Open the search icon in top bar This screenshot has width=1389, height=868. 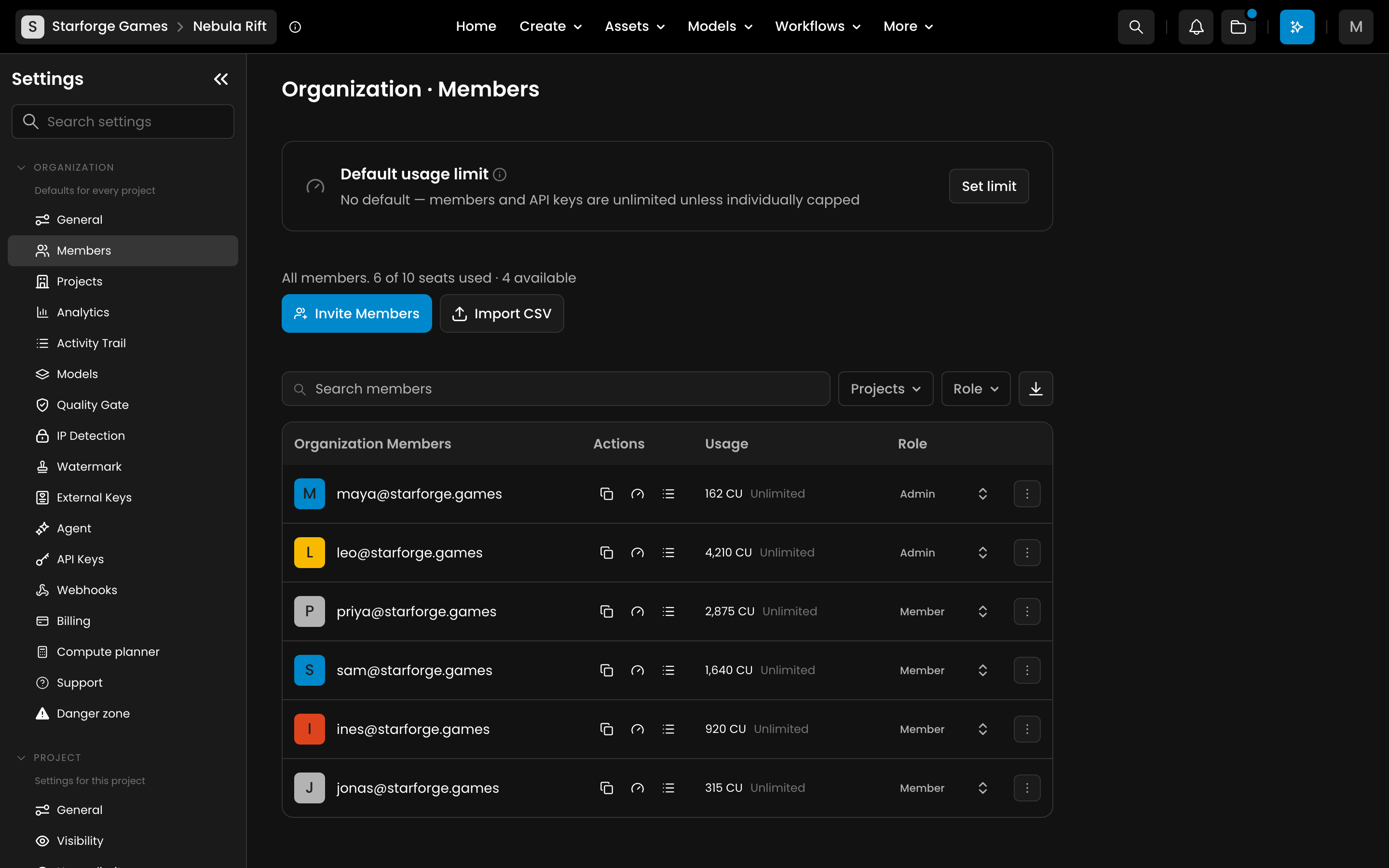pyautogui.click(x=1135, y=27)
